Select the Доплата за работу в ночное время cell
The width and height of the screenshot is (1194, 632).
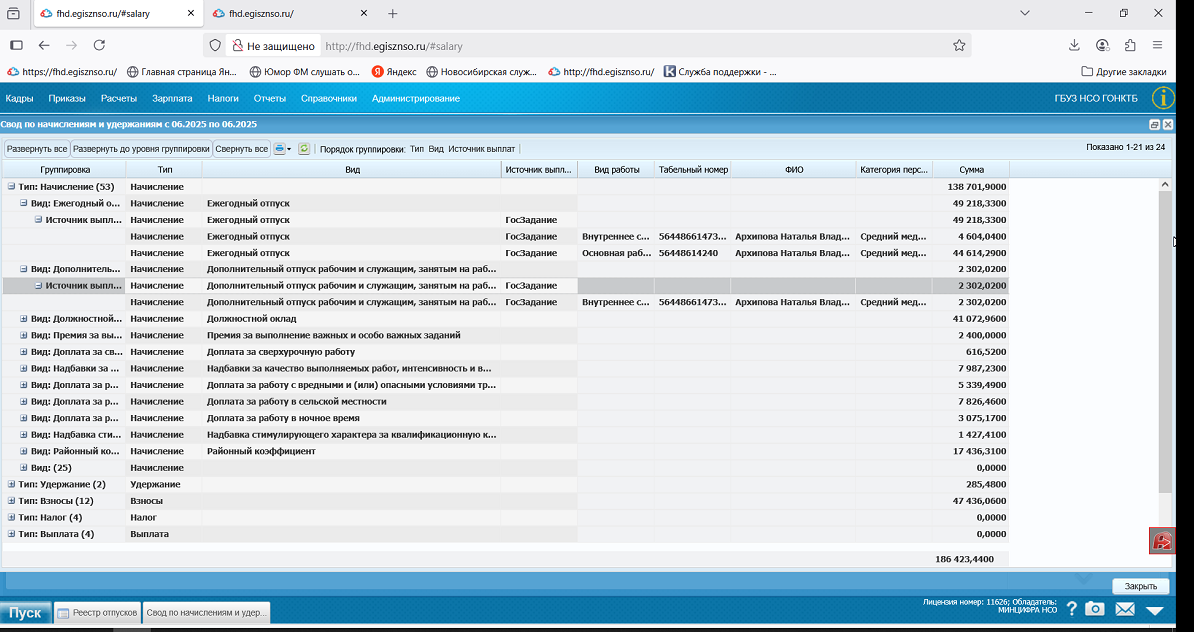click(x=352, y=418)
